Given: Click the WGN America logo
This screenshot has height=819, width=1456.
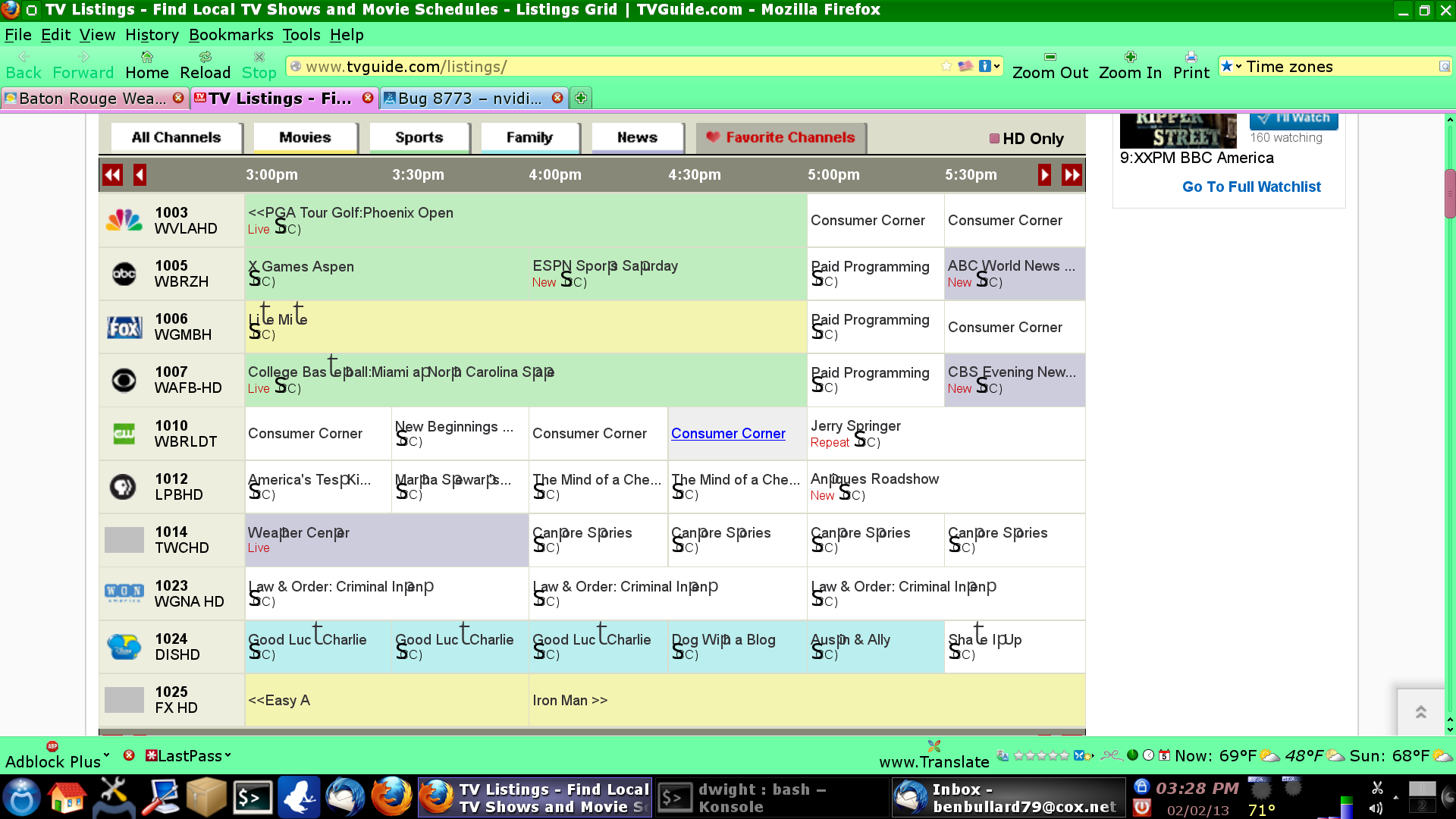Looking at the screenshot, I should [124, 592].
